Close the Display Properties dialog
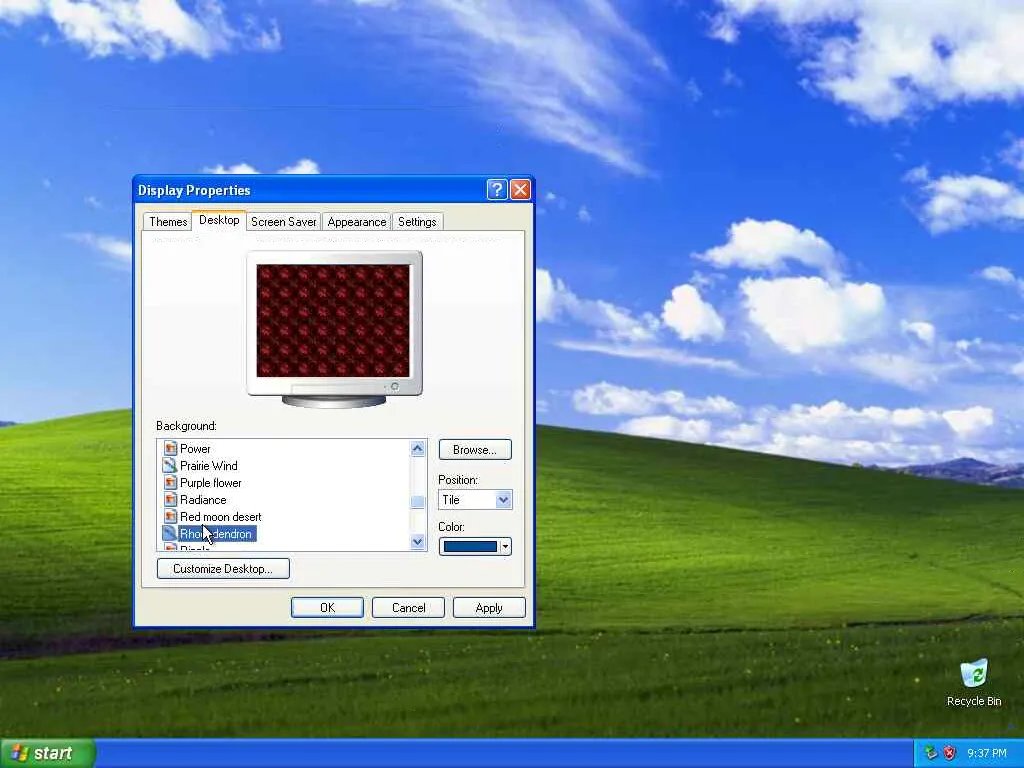The height and width of the screenshot is (768, 1024). point(520,190)
